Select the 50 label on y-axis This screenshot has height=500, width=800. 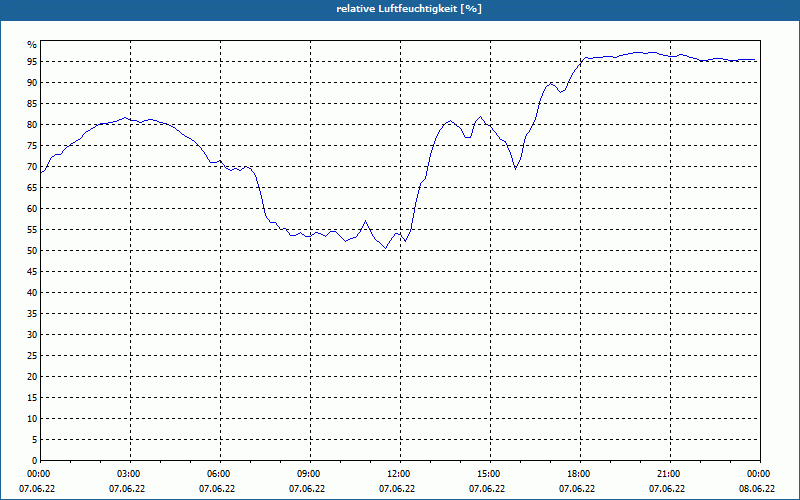click(32, 251)
